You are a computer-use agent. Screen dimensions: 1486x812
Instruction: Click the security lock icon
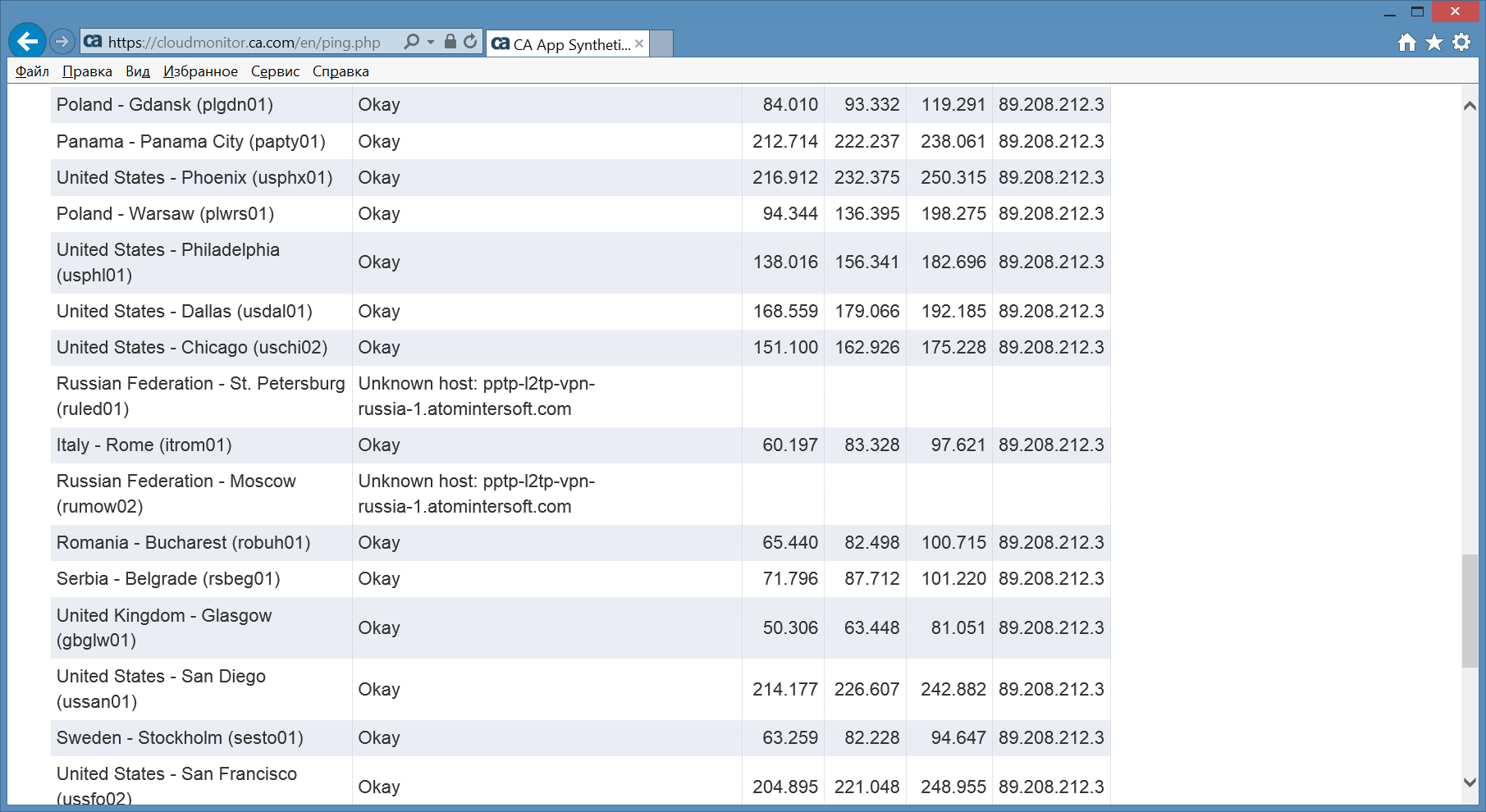pyautogui.click(x=450, y=41)
